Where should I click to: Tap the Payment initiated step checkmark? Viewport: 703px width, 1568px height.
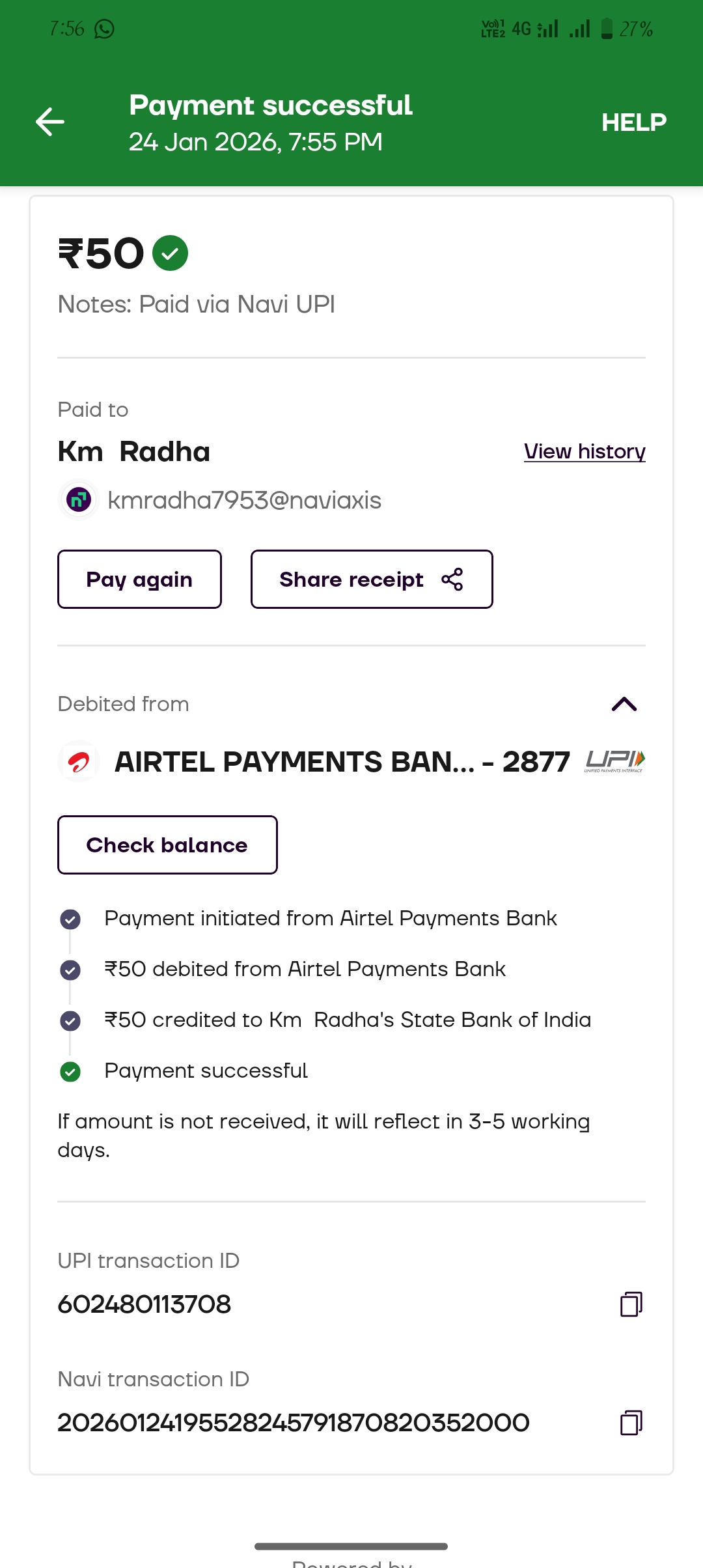coord(70,919)
